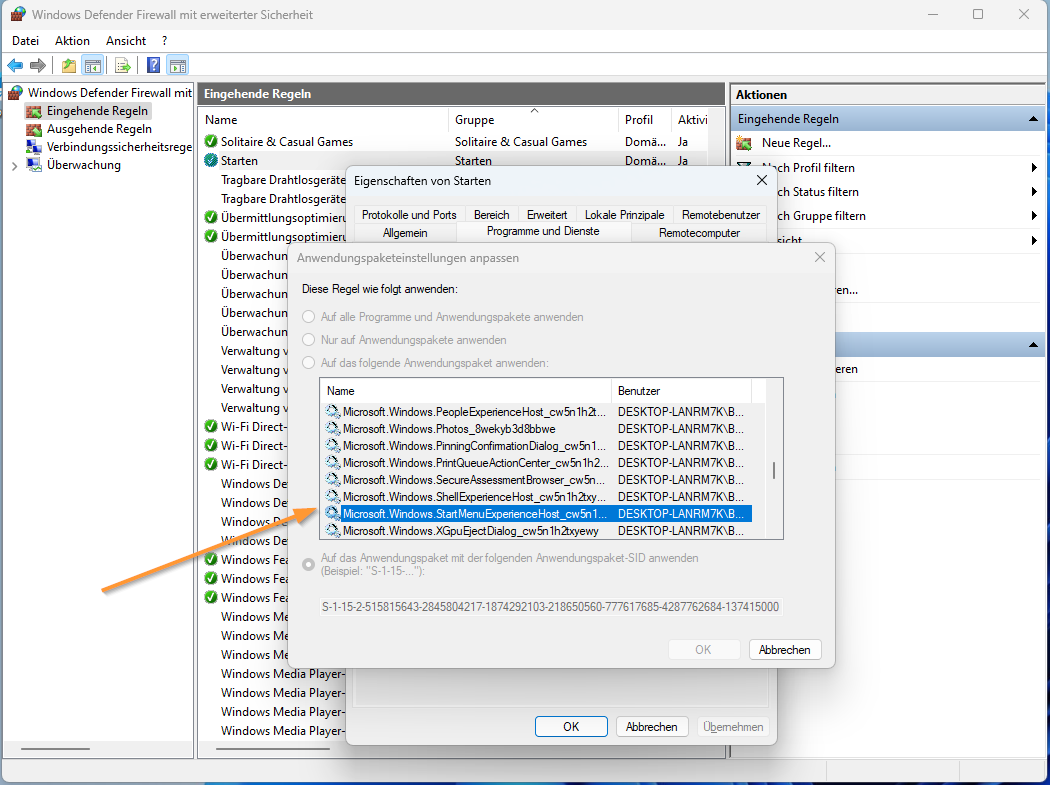The image size is (1050, 785).
Task: Click the package list vertical scrollbar thumb
Action: [x=774, y=470]
